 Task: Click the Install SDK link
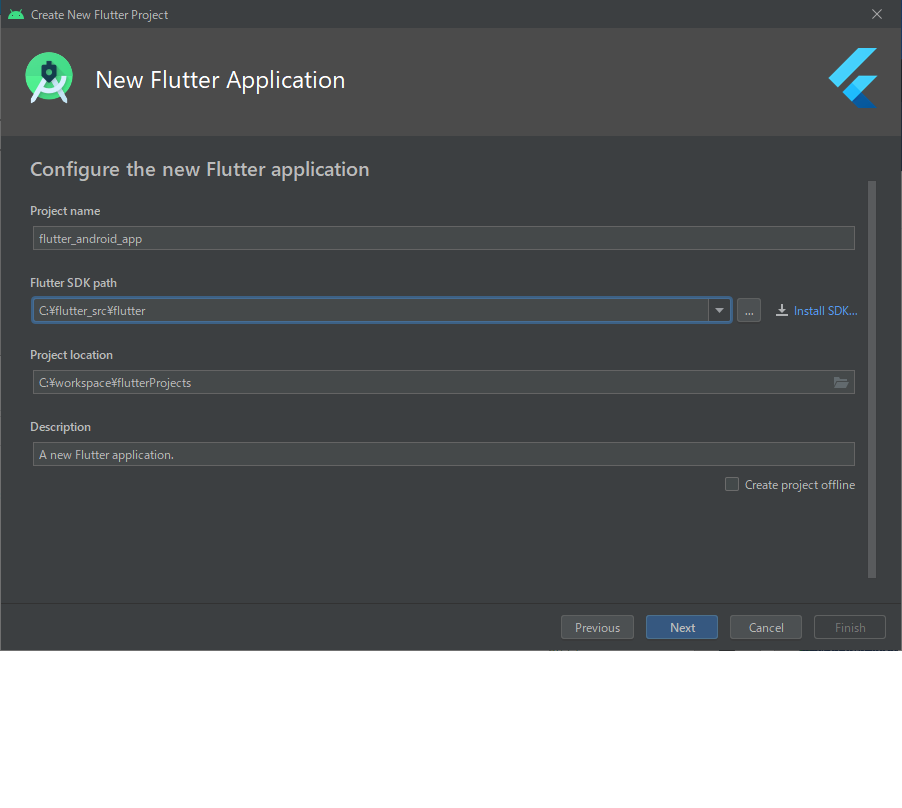(825, 311)
